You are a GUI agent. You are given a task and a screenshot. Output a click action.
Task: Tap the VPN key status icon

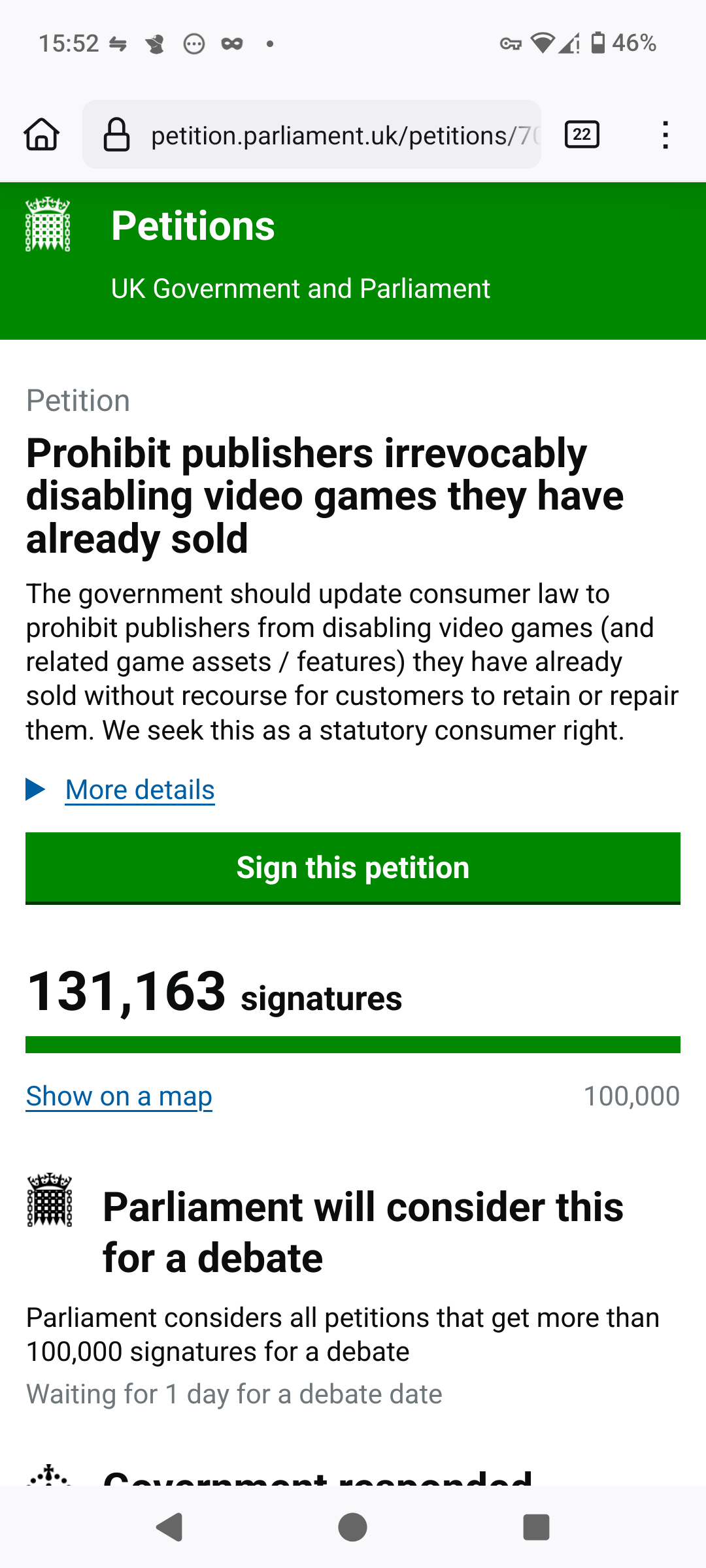511,44
